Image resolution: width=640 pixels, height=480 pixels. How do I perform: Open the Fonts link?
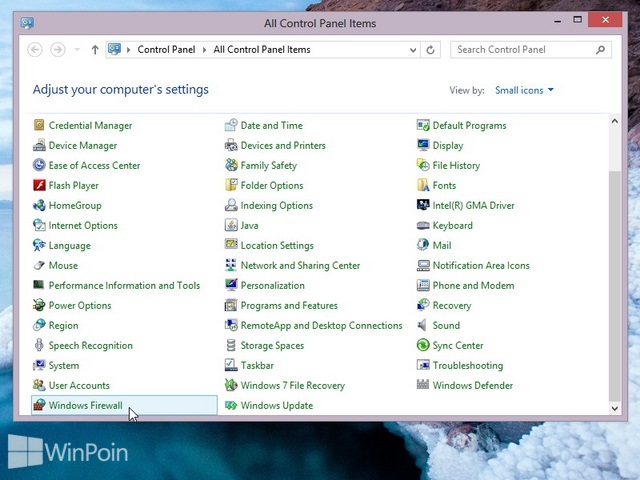click(444, 185)
